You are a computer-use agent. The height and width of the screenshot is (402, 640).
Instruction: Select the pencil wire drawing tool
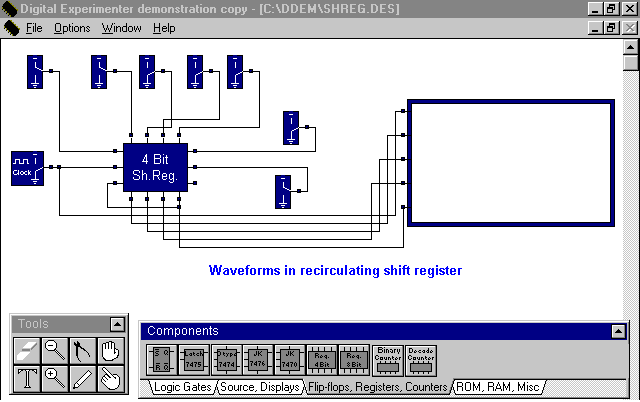(x=82, y=378)
